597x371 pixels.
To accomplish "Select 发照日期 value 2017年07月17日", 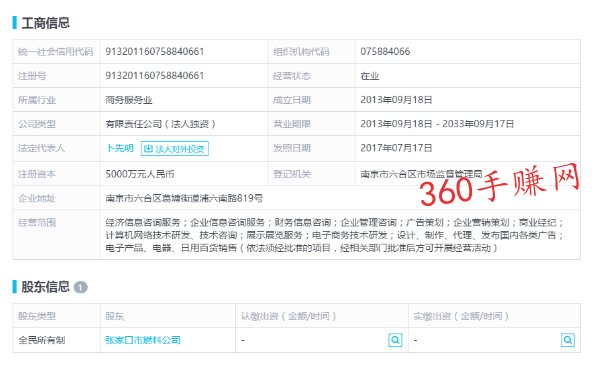I will pyautogui.click(x=396, y=148).
